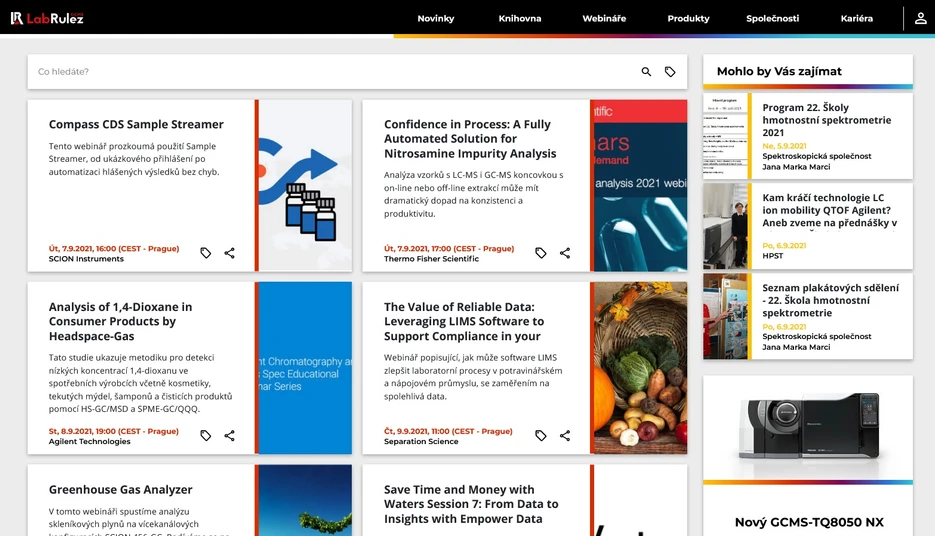The width and height of the screenshot is (935, 536).
Task: Click tag icon on Confidence in Process card
Action: (x=541, y=253)
